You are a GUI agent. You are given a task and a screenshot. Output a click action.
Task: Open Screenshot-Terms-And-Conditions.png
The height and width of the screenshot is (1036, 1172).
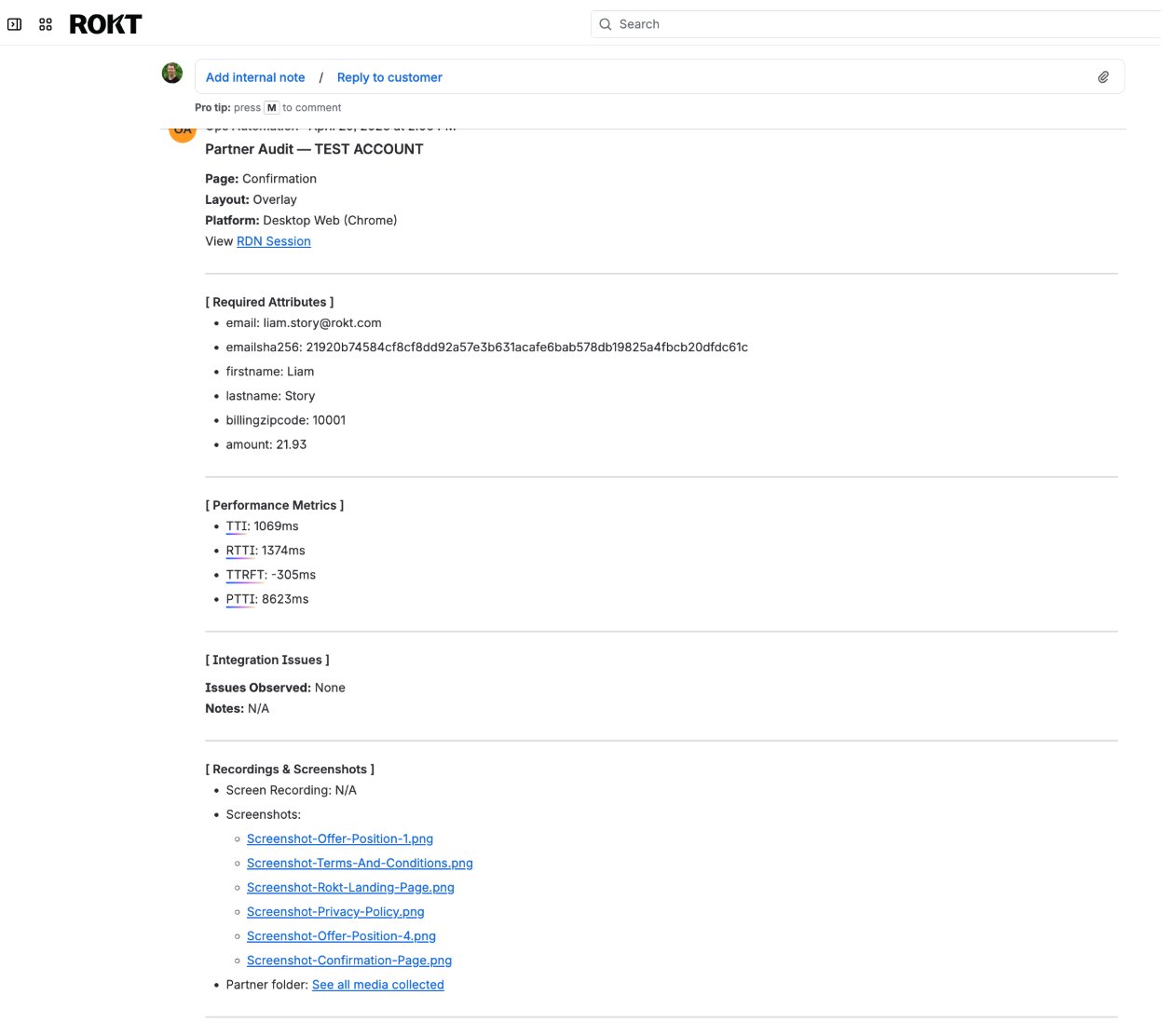point(360,863)
